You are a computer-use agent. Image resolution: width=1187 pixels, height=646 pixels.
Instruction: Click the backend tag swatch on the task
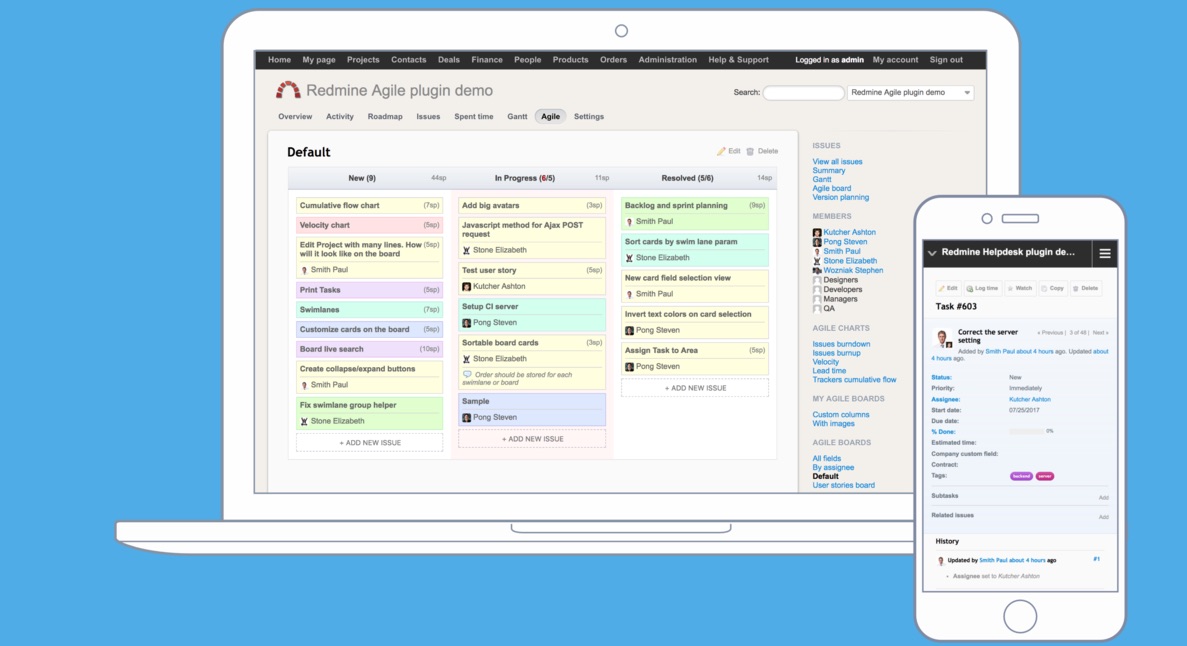click(x=1021, y=477)
